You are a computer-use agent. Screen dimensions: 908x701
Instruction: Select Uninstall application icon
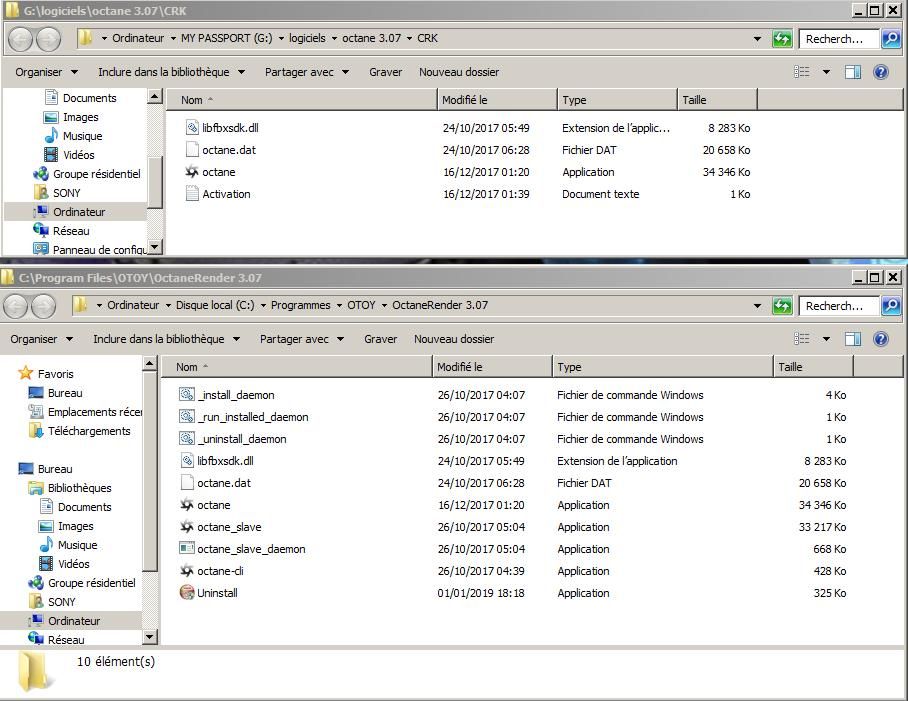pyautogui.click(x=186, y=593)
